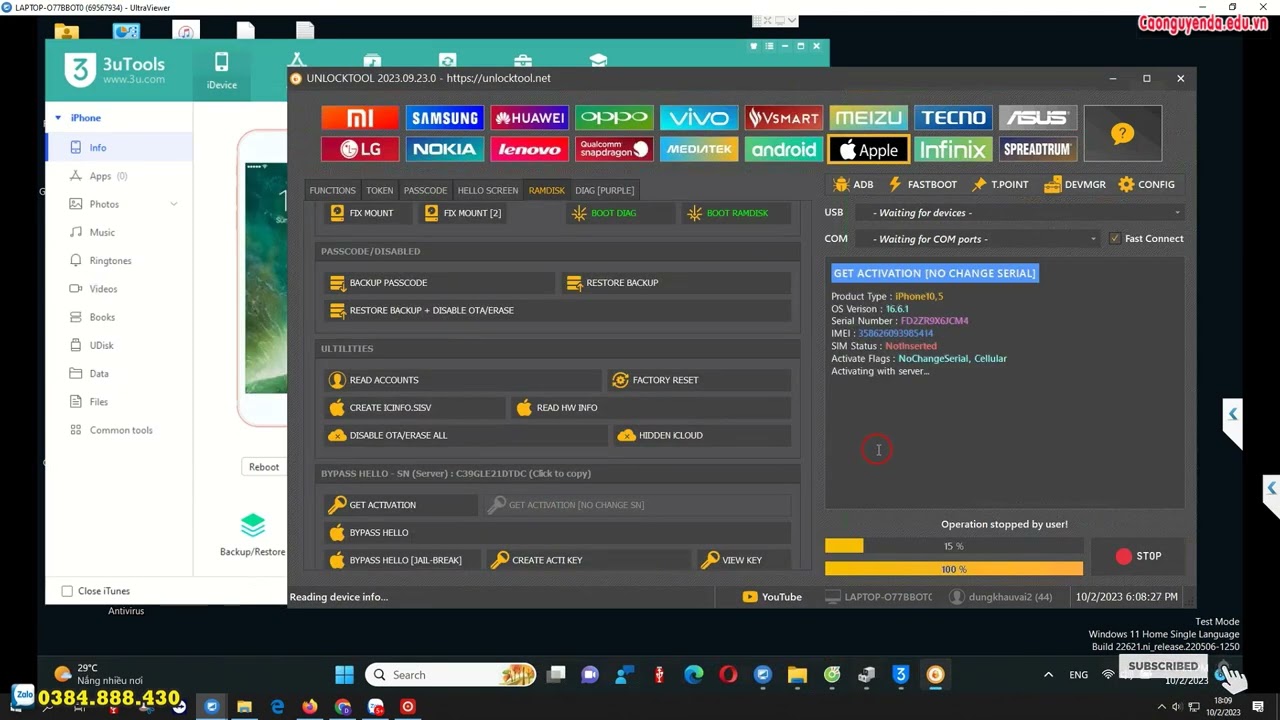Viewport: 1280px width, 720px height.
Task: Click CREATE ACTI KEY
Action: (x=588, y=560)
